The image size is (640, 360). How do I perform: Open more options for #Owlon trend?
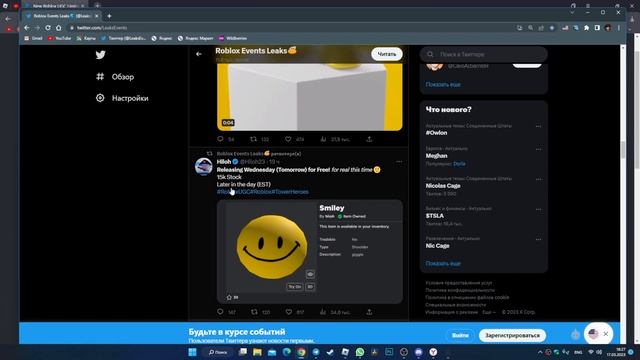pos(538,127)
